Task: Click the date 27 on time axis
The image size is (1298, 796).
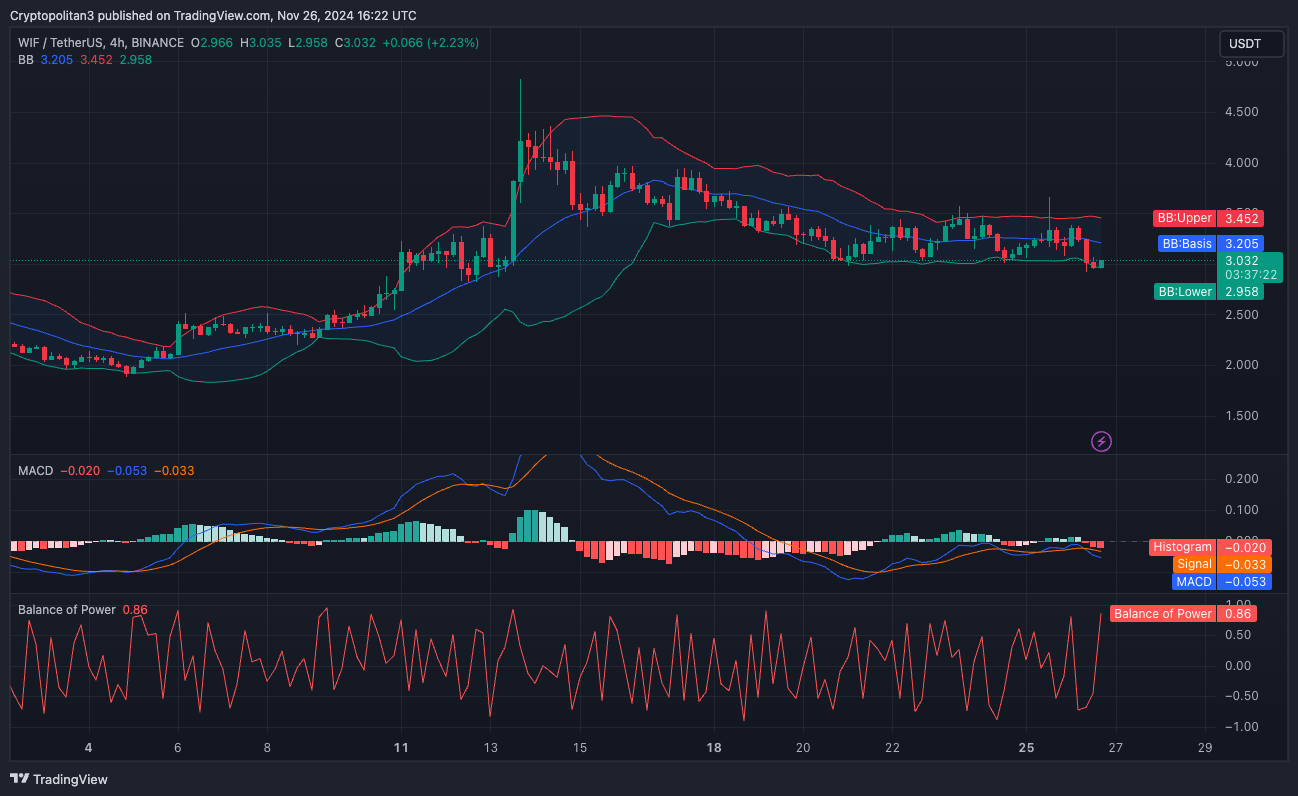Action: coord(1116,747)
